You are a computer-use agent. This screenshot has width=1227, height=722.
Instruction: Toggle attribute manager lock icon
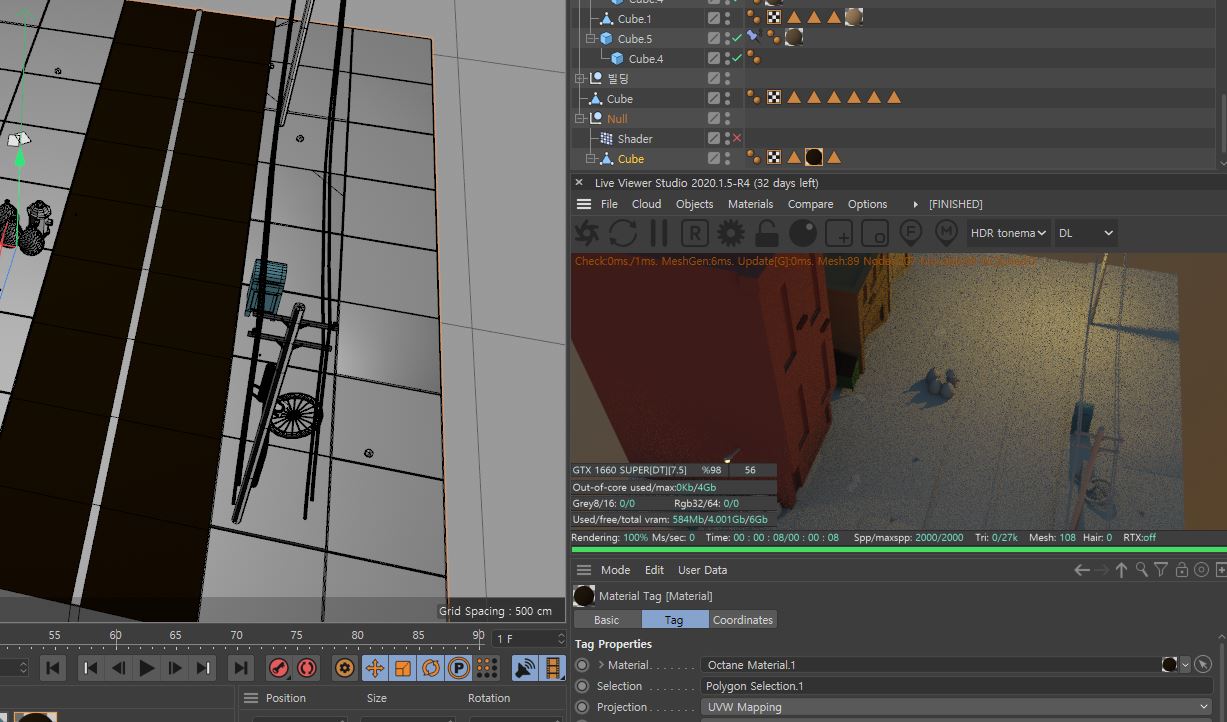pyautogui.click(x=1181, y=570)
